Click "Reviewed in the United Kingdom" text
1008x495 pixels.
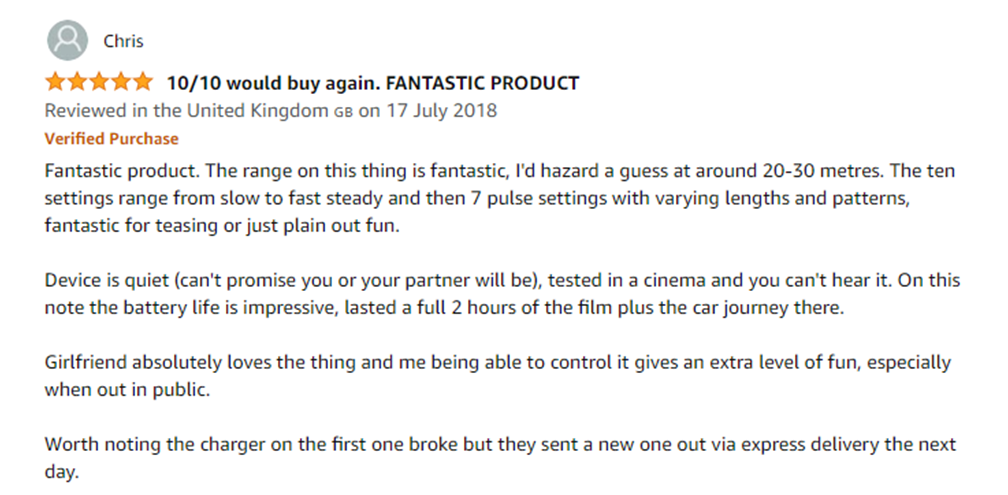186,111
